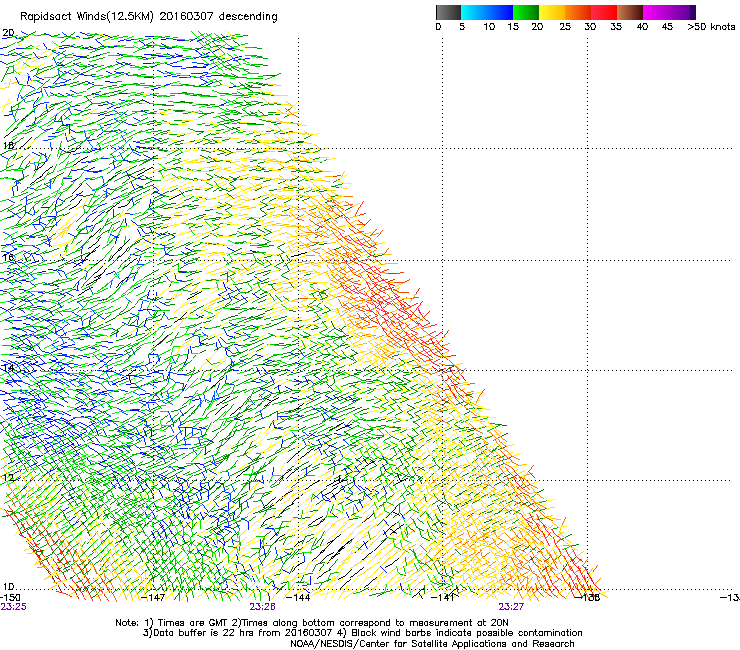Click the '35' label under color scale
This screenshot has width=740, height=650.
616,26
